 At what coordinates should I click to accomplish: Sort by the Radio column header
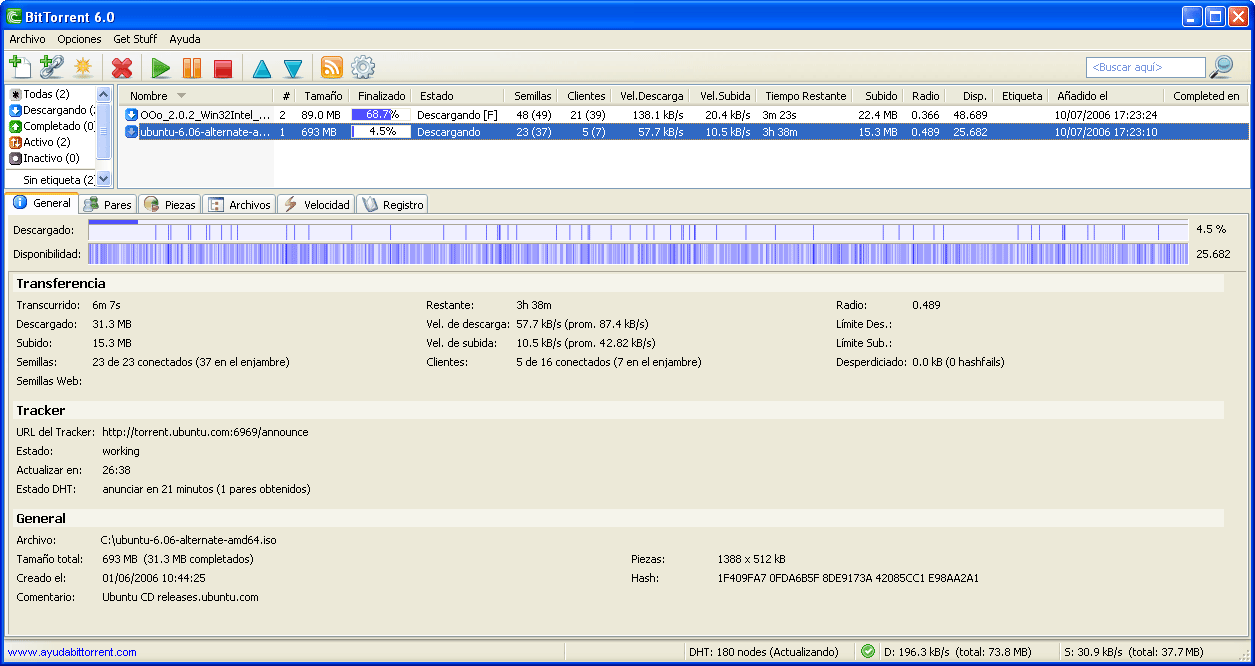coord(925,96)
